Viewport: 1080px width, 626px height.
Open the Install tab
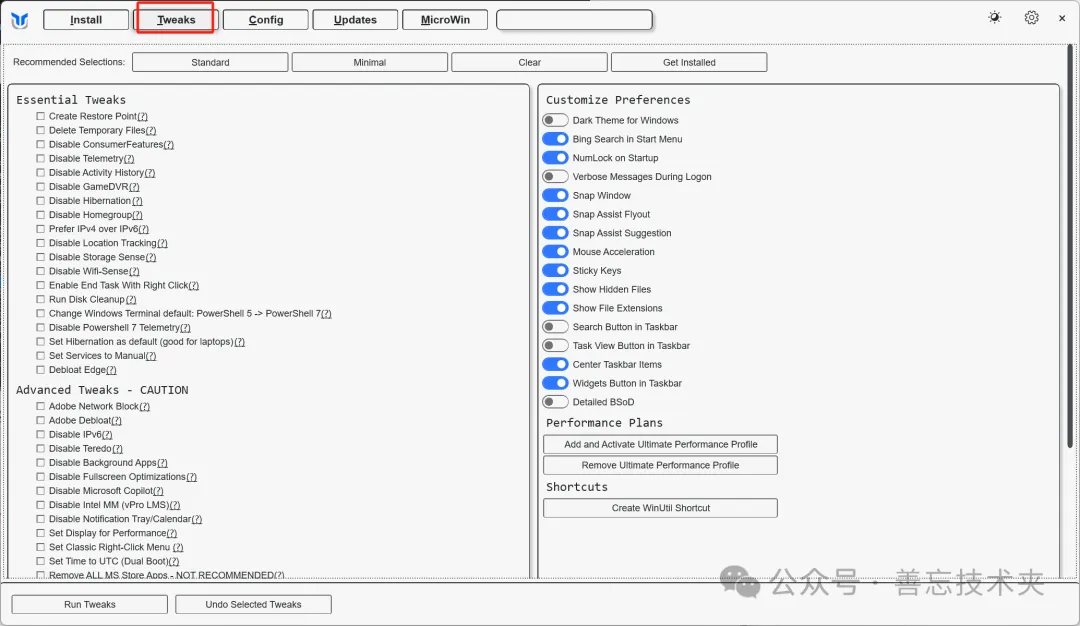pos(86,20)
